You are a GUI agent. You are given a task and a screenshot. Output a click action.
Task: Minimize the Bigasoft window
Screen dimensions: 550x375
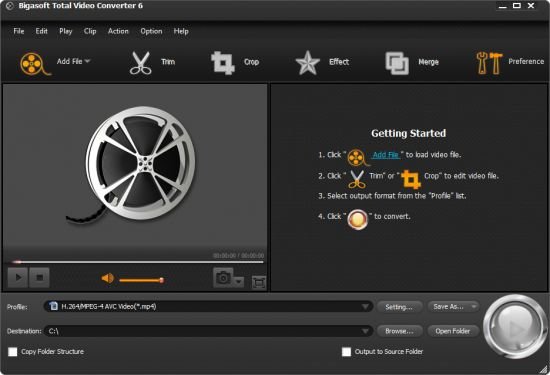[503, 6]
